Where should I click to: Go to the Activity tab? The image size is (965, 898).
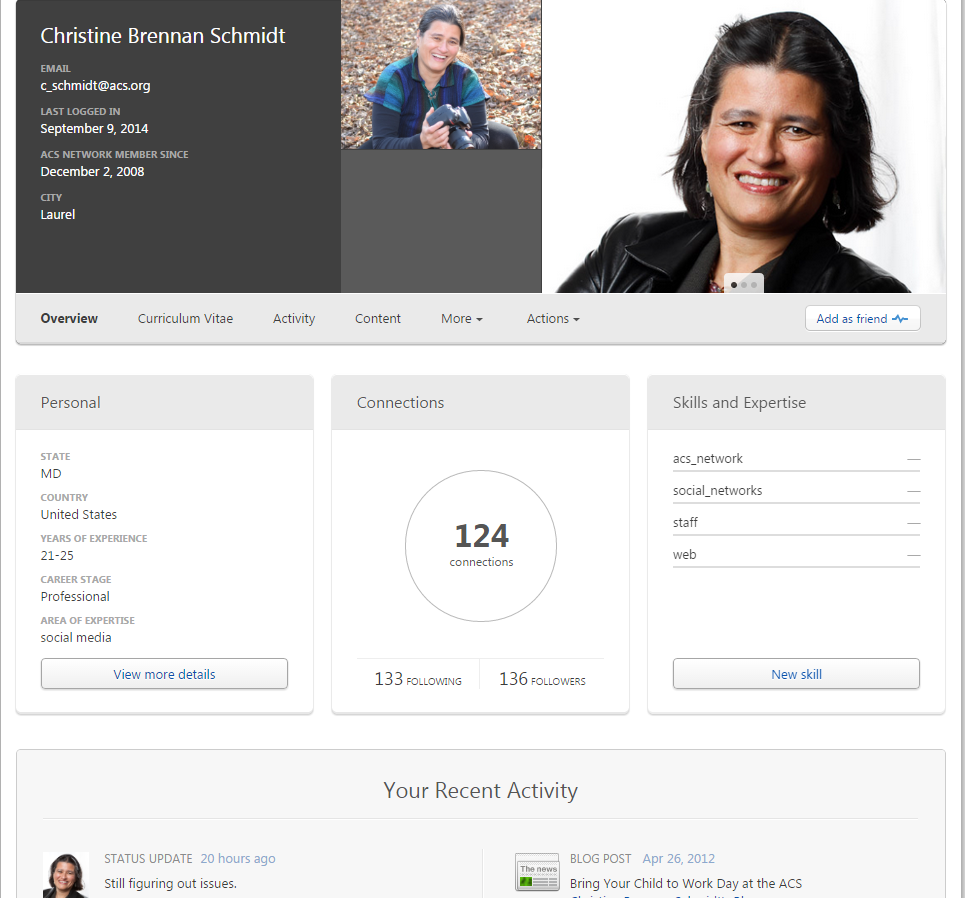tap(294, 319)
